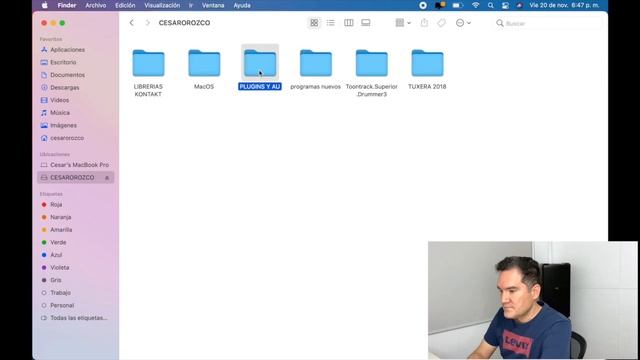Switch to gallery view

[x=366, y=23]
